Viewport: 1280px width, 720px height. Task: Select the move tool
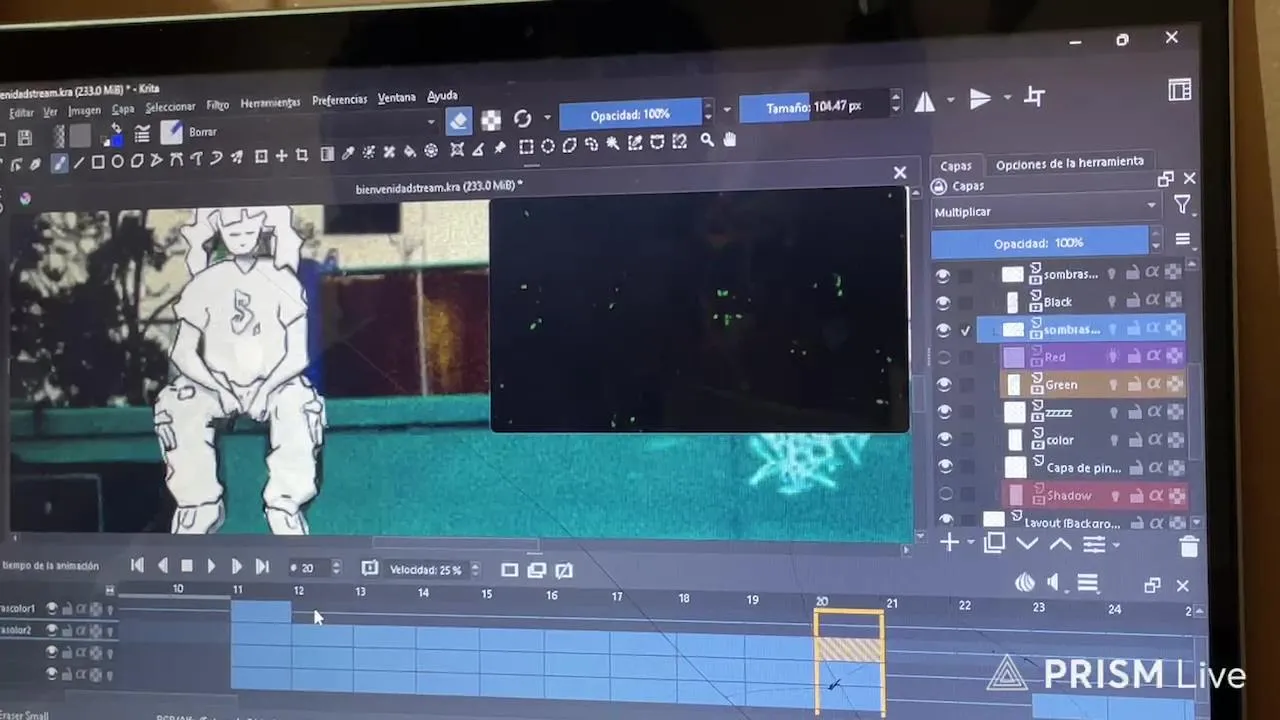(x=281, y=156)
